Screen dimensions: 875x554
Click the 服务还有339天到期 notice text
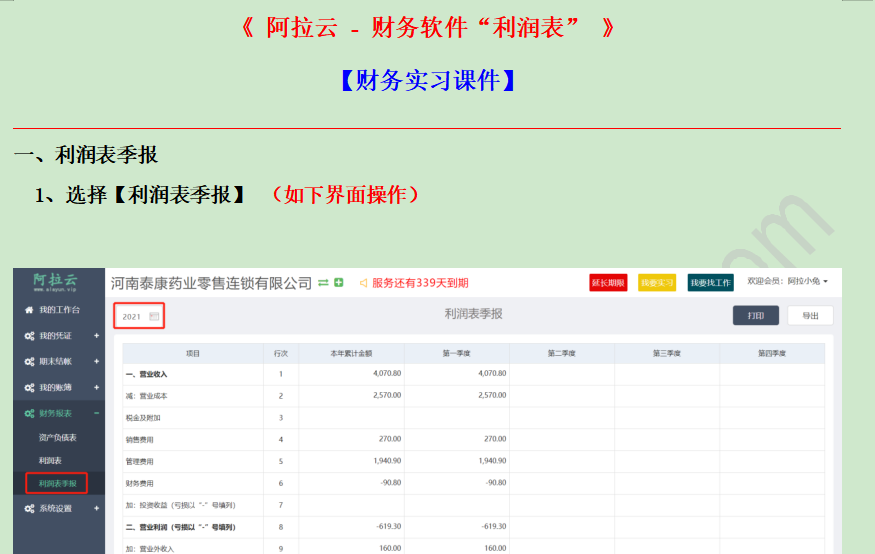click(x=420, y=283)
